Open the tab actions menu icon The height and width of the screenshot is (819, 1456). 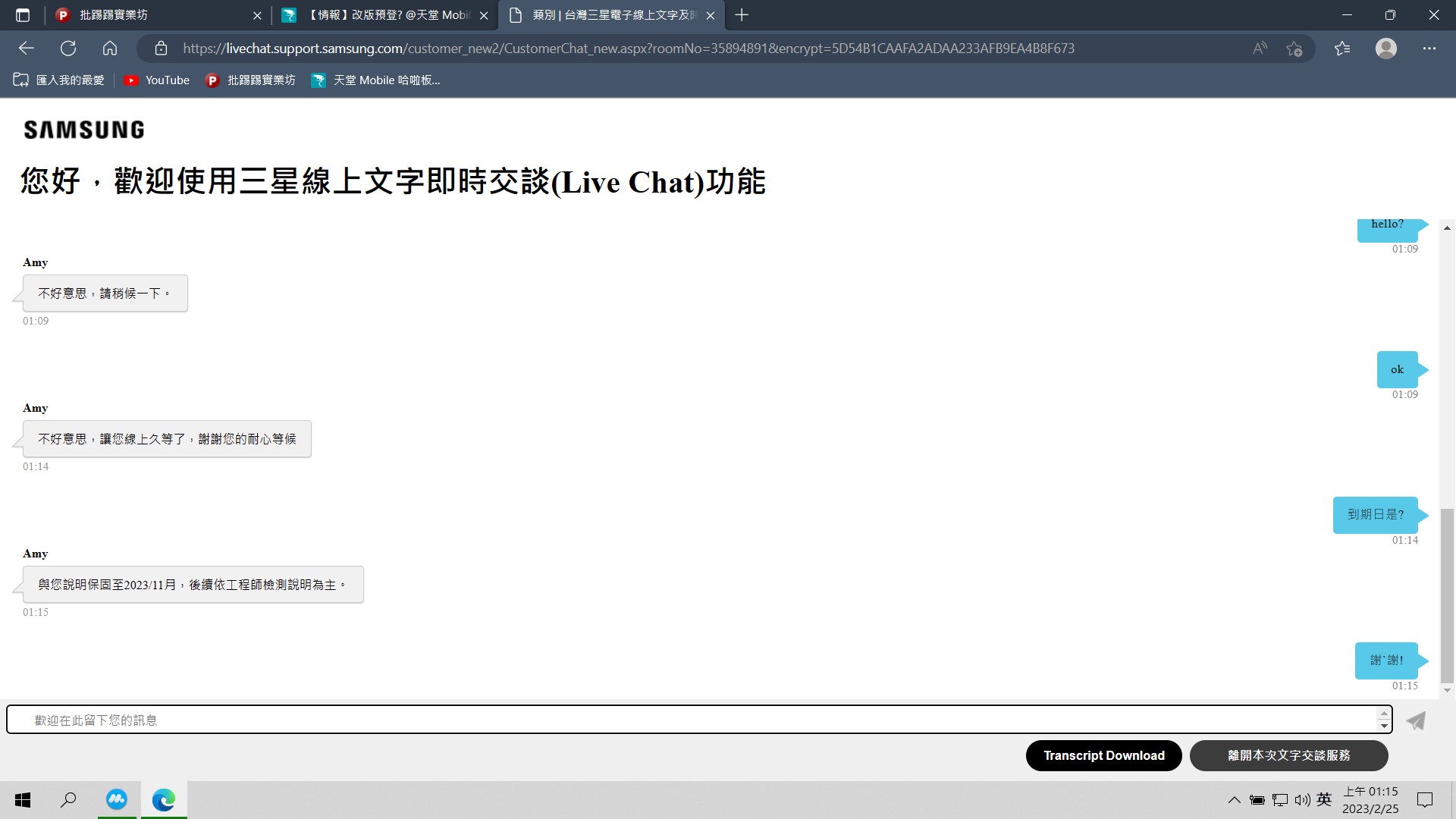(23, 15)
